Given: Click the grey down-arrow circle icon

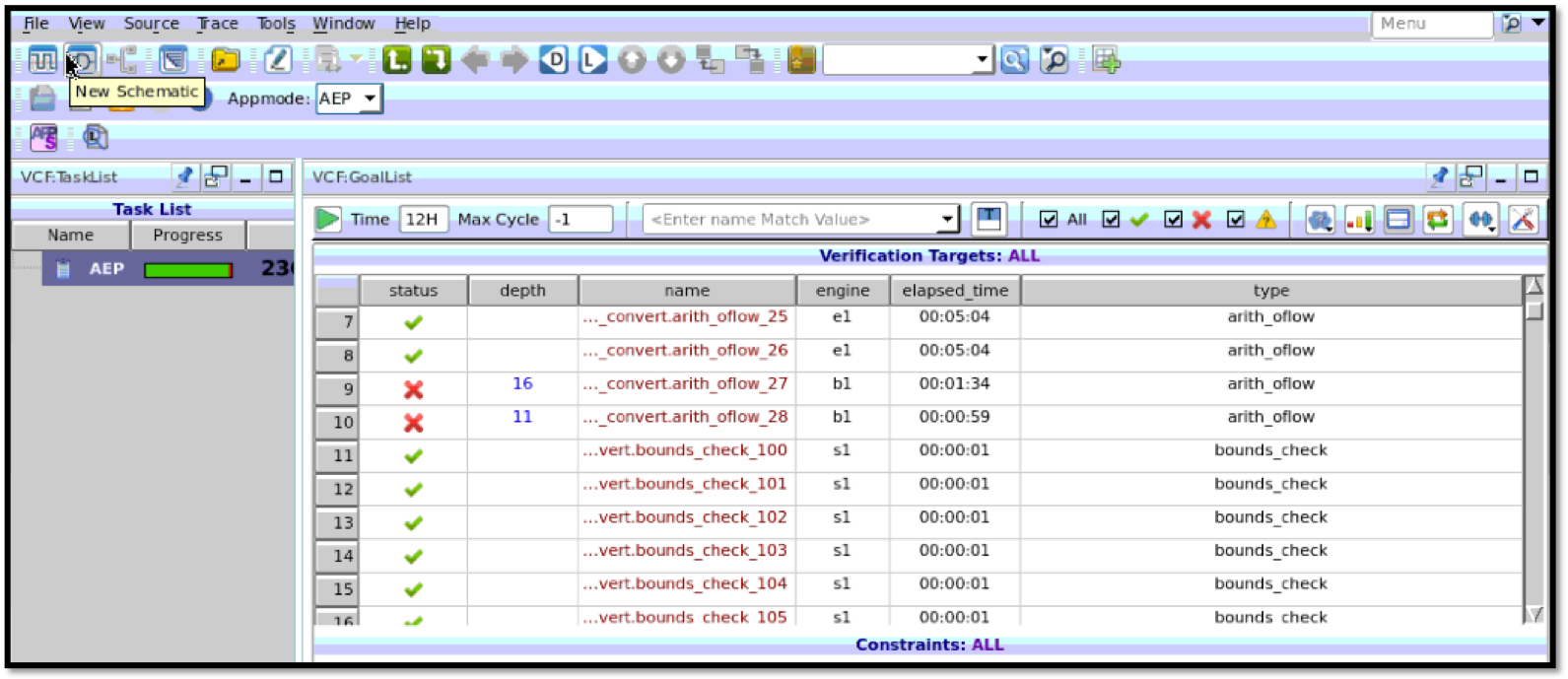Looking at the screenshot, I should (x=670, y=60).
